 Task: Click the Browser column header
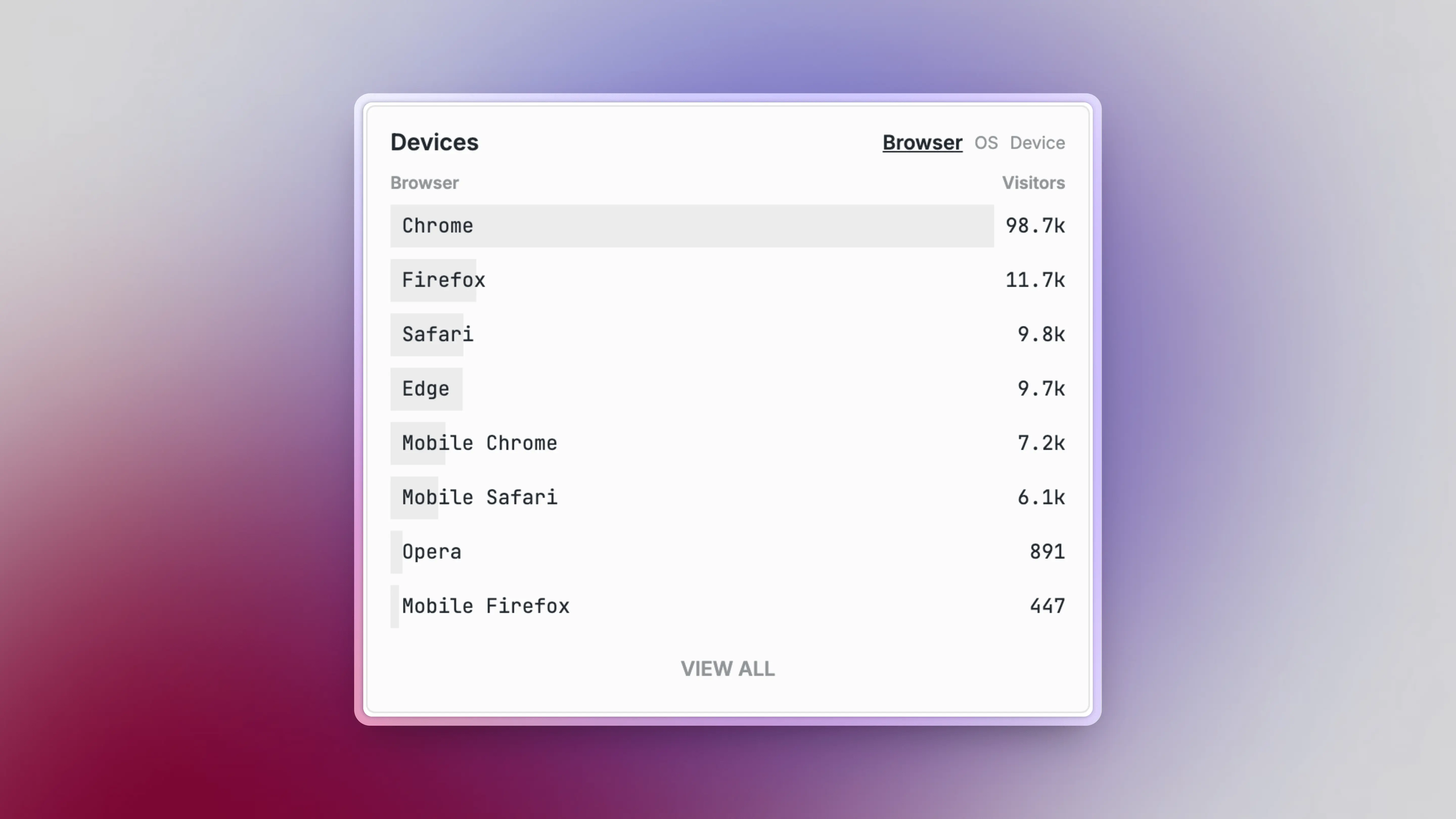(x=424, y=183)
